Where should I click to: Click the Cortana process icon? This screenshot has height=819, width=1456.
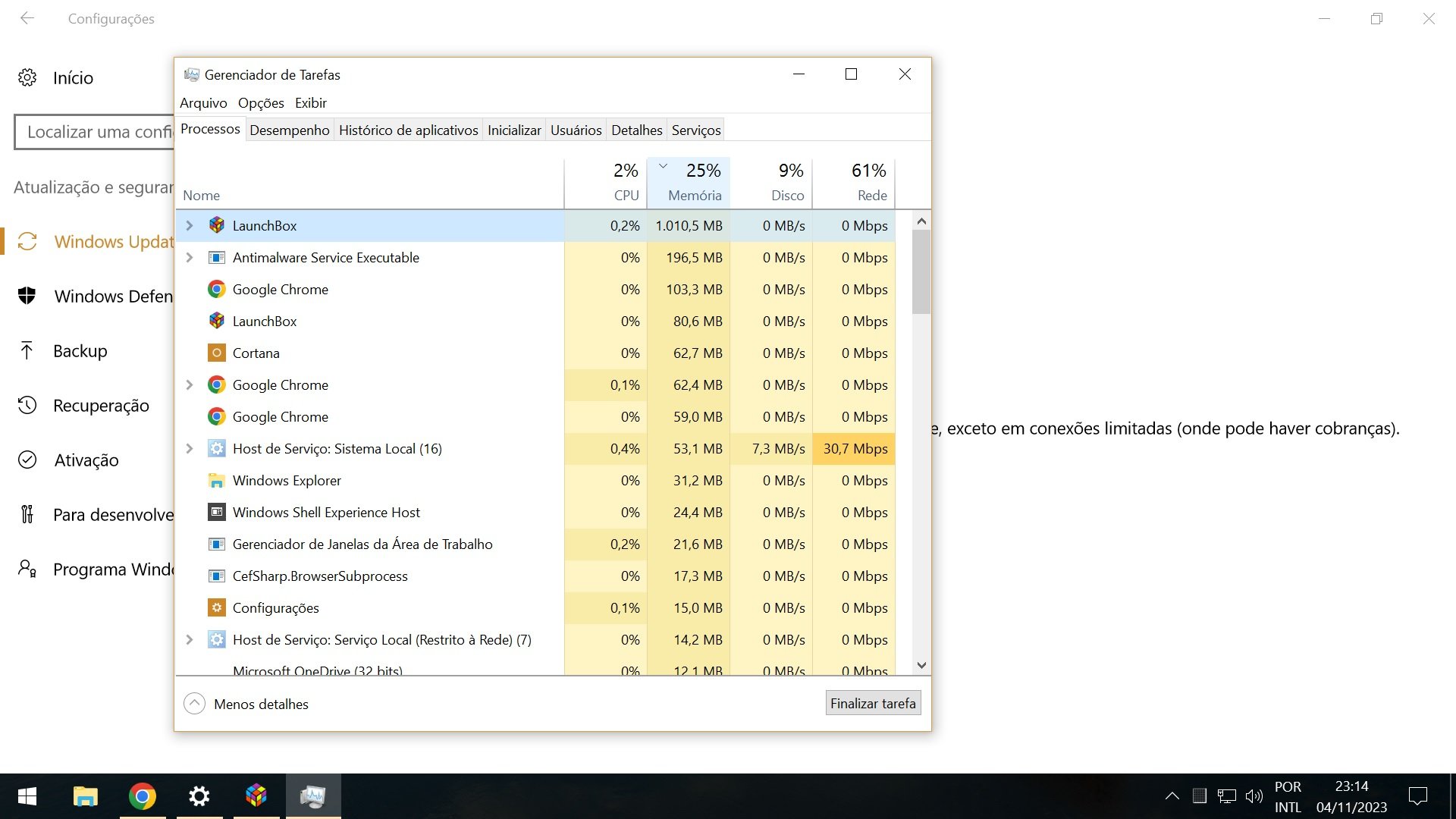click(217, 353)
